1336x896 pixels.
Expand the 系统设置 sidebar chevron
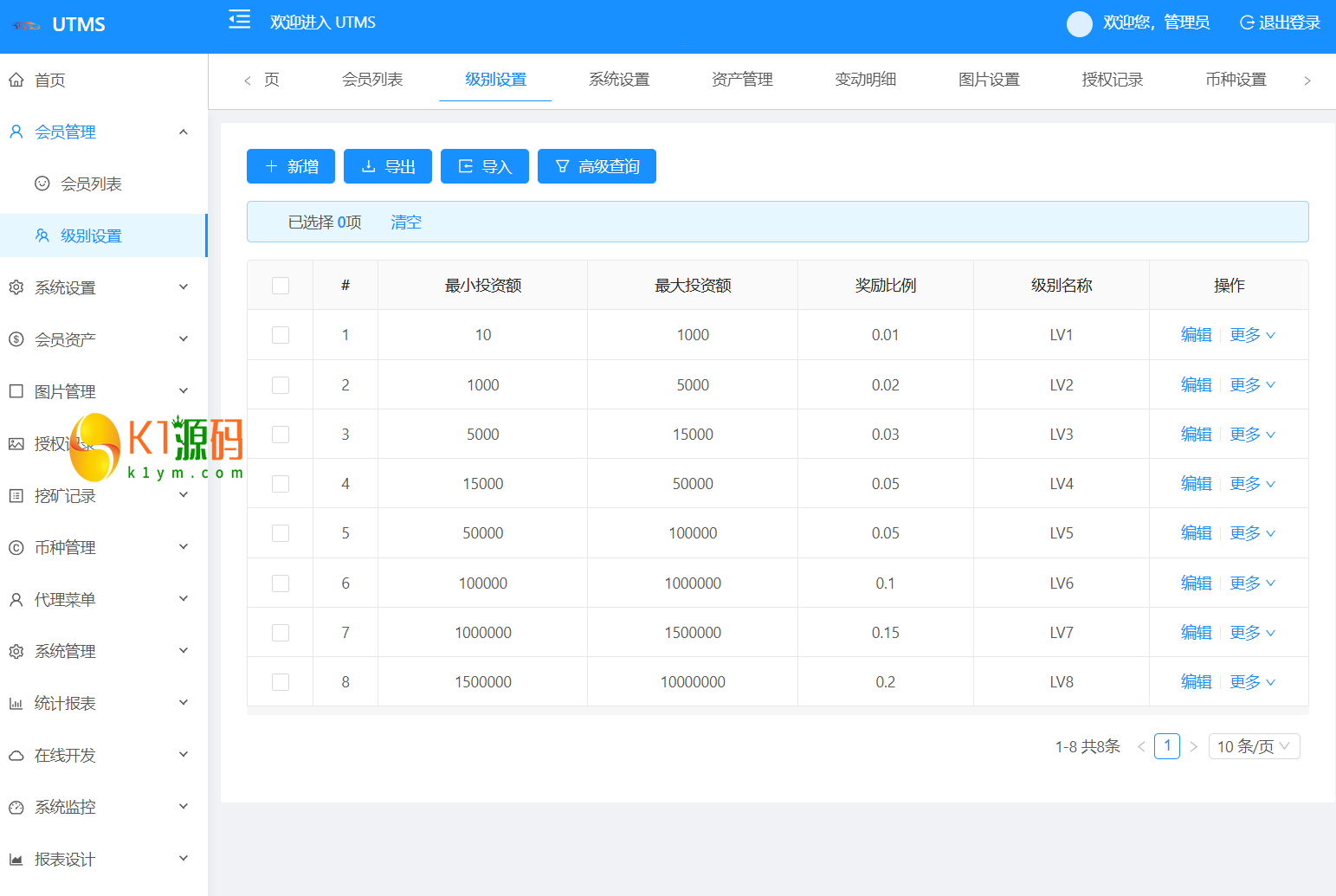point(184,287)
